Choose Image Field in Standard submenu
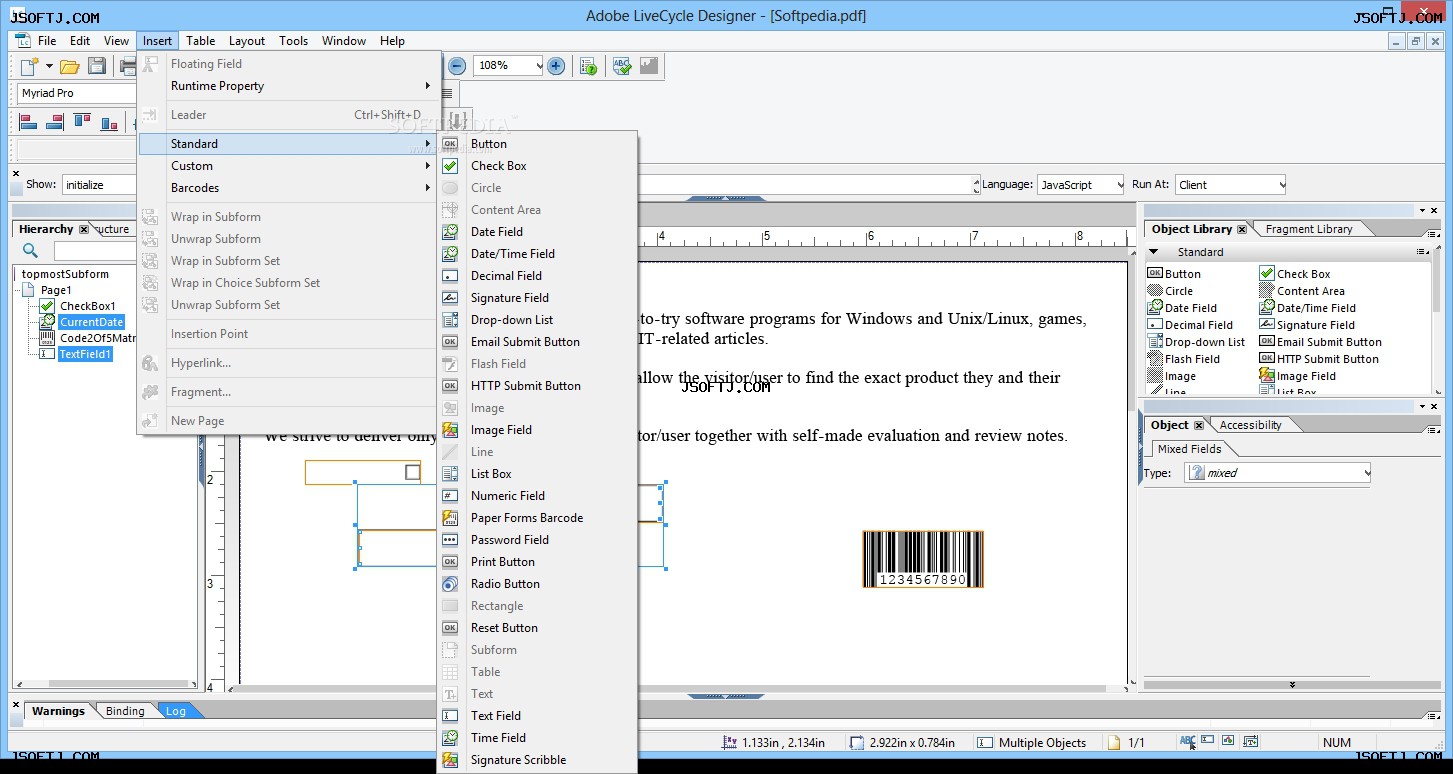This screenshot has width=1453, height=774. 537,430
